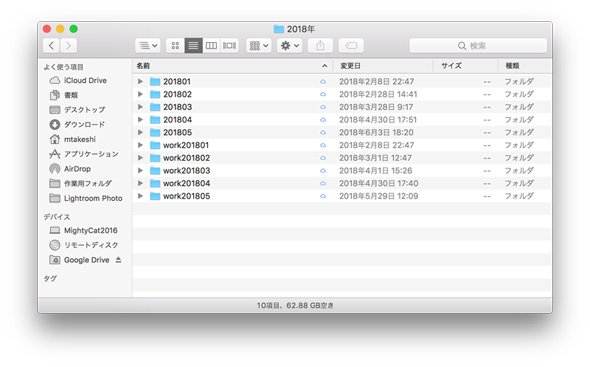Expand the 201805 folder triangle
This screenshot has width=590, height=367.
click(x=140, y=132)
